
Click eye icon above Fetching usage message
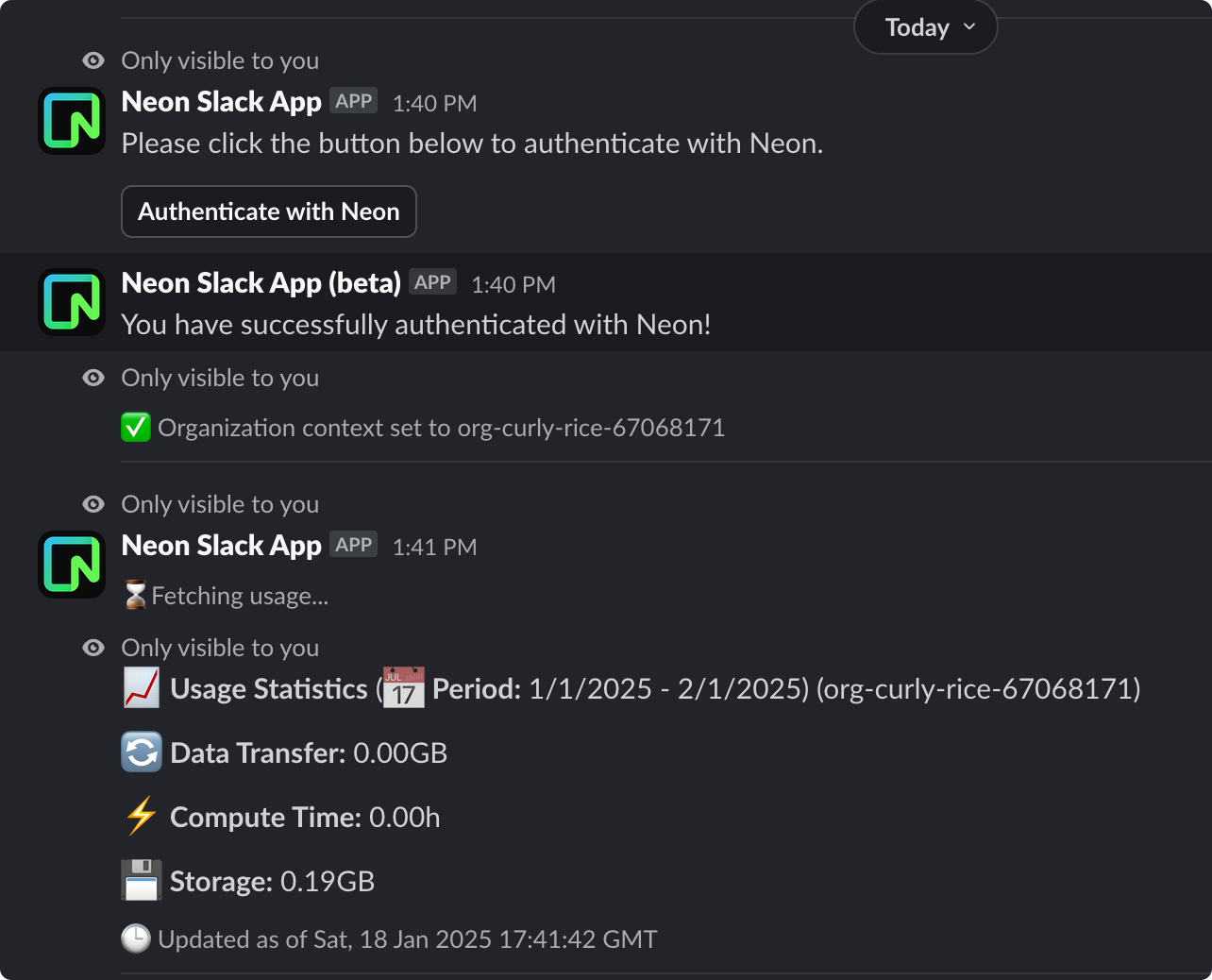(93, 504)
